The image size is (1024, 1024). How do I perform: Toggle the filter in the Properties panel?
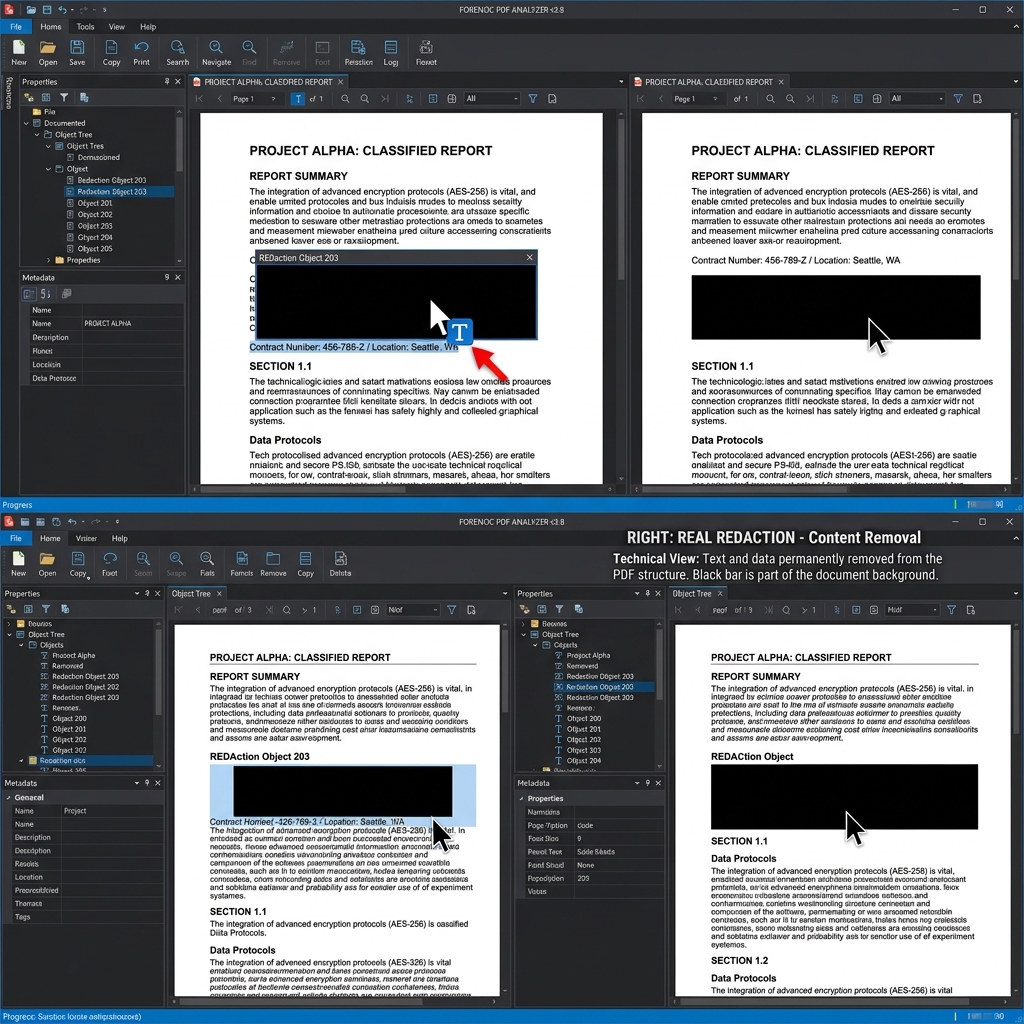pos(65,96)
